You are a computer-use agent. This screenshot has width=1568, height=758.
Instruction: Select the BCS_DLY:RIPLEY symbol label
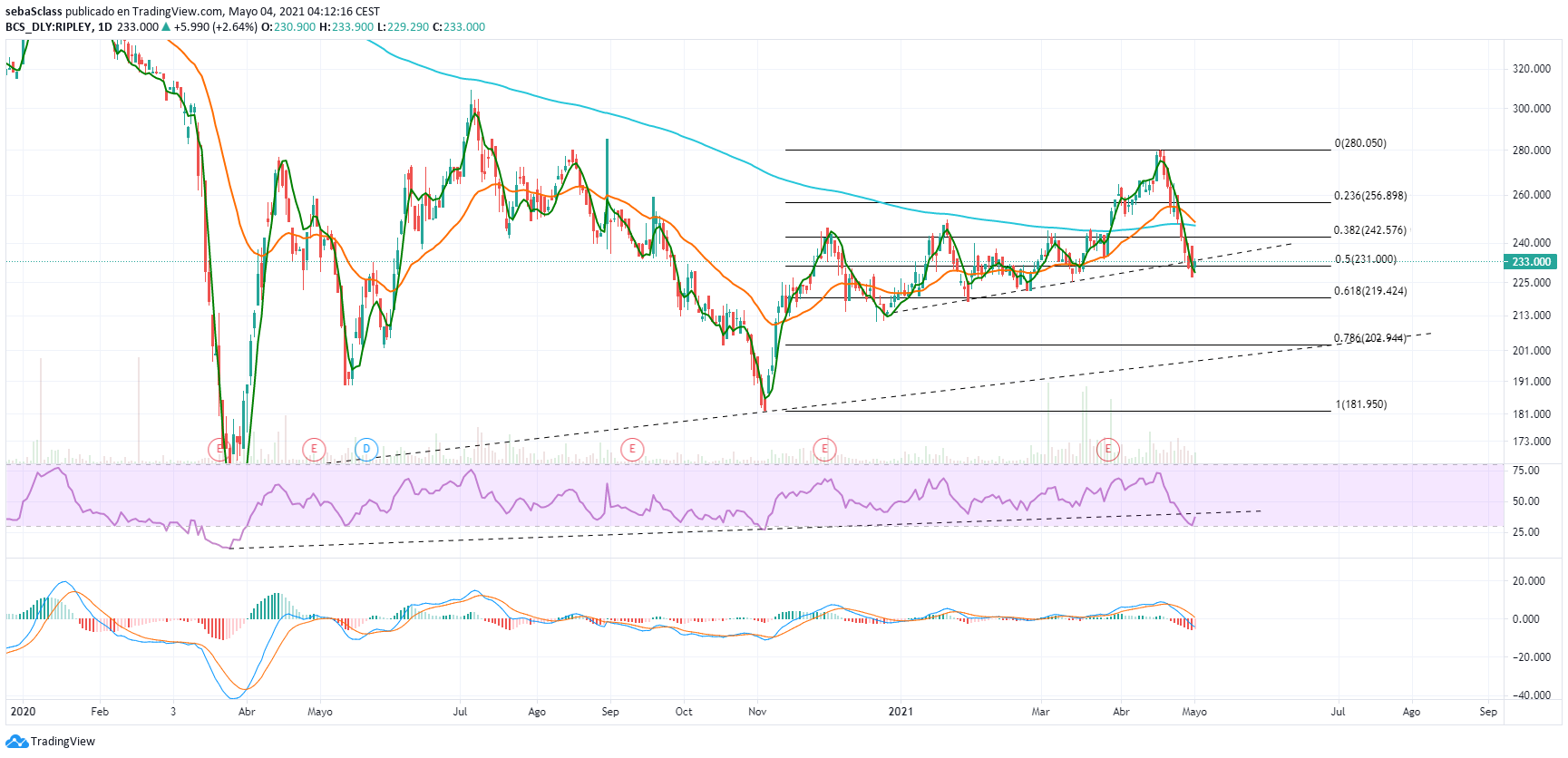tap(48, 27)
